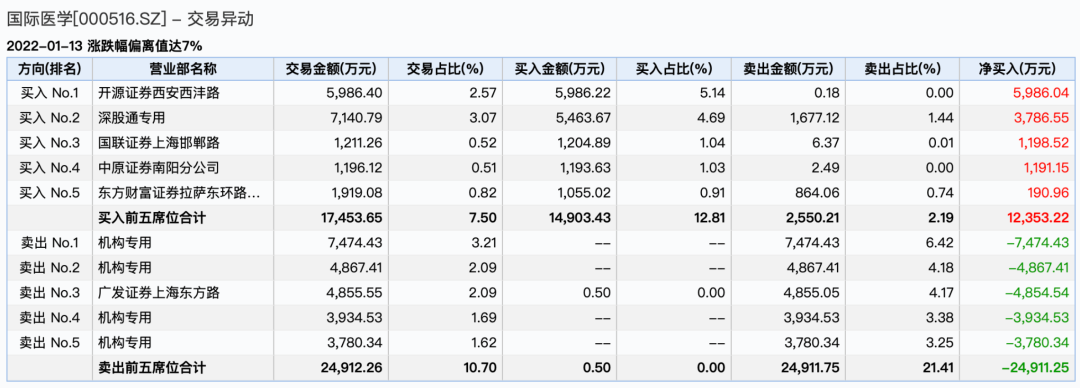Select the 买入前五席位合计 cell

(x=152, y=218)
